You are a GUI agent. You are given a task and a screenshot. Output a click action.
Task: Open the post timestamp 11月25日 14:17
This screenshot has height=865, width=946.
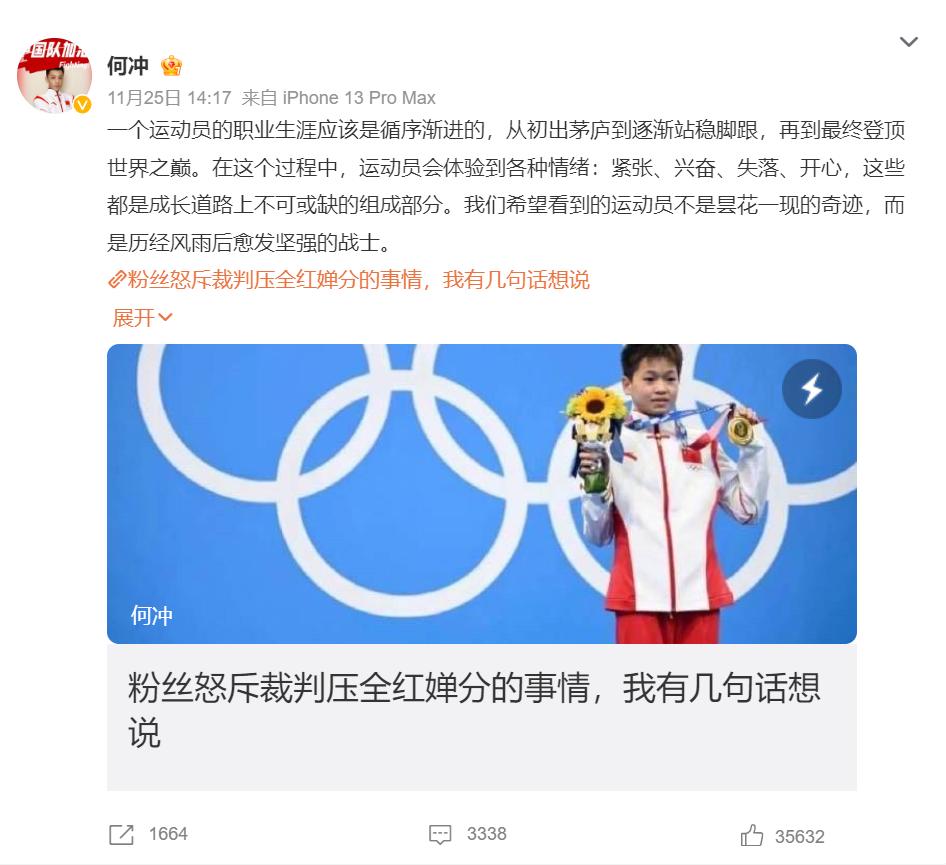tap(170, 98)
